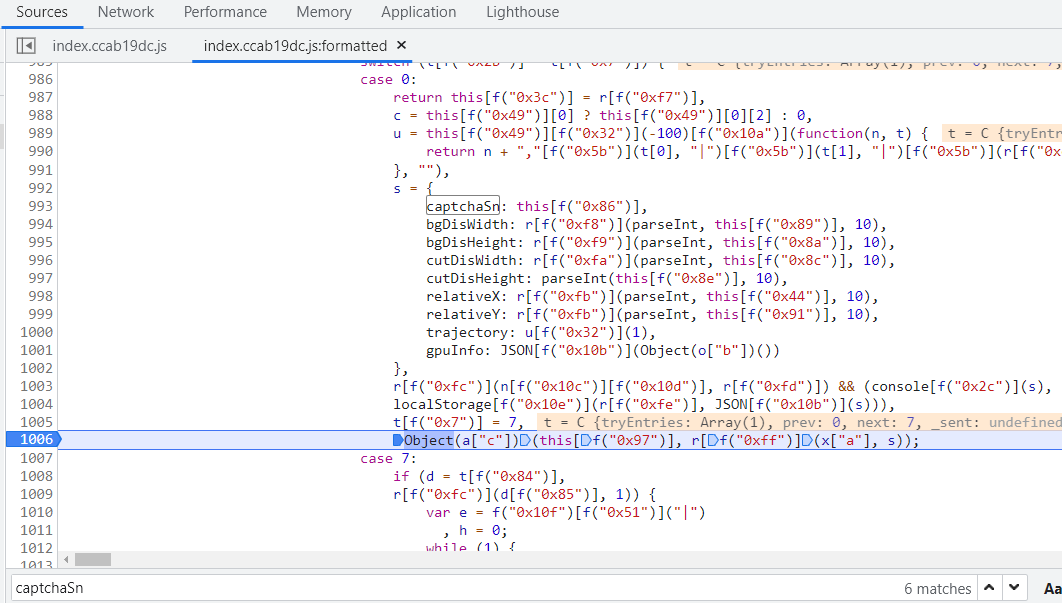Jump to previous search match arrow
Viewport: 1062px width, 603px height.
[x=989, y=588]
